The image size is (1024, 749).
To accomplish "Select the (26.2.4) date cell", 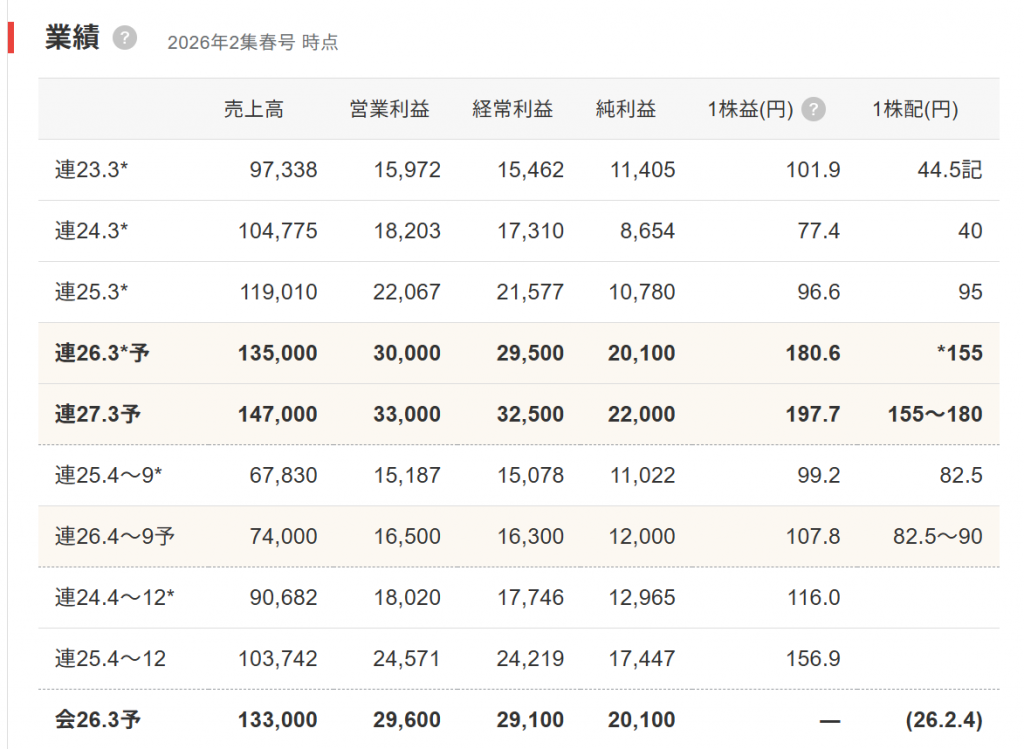I will [944, 720].
